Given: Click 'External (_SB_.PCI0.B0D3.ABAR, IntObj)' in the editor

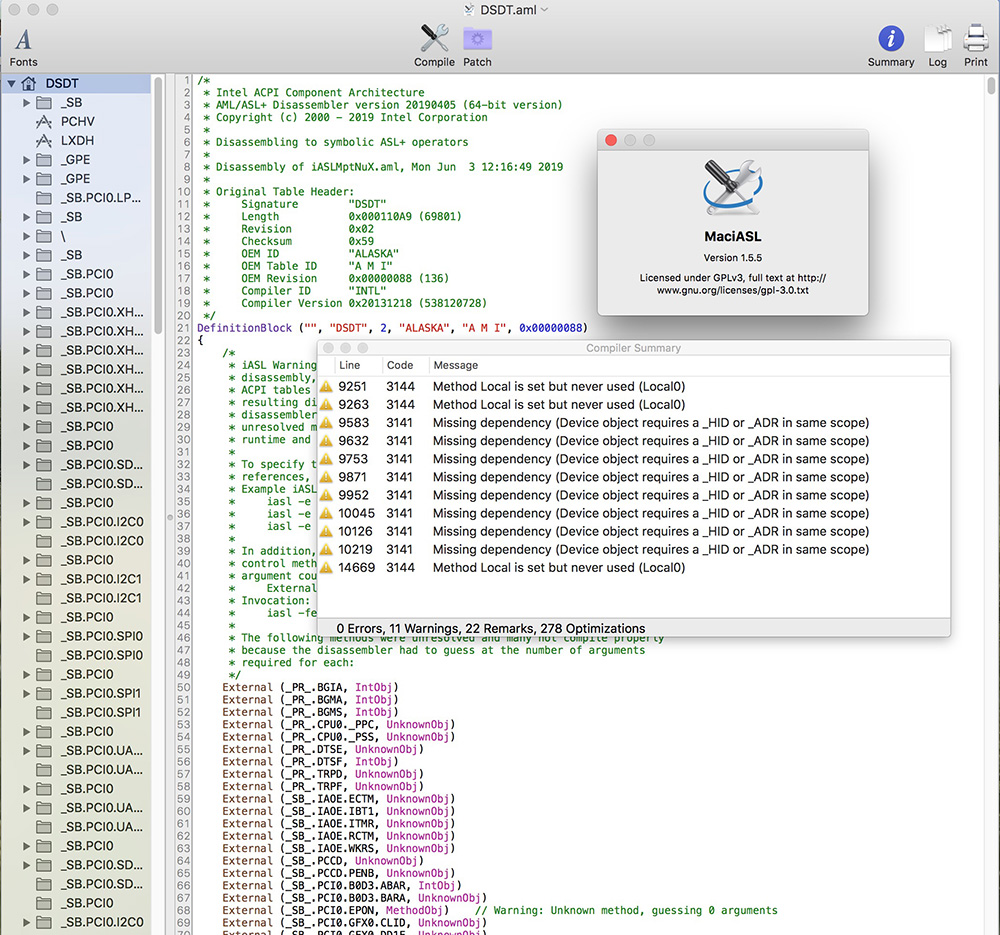Looking at the screenshot, I should click(342, 885).
